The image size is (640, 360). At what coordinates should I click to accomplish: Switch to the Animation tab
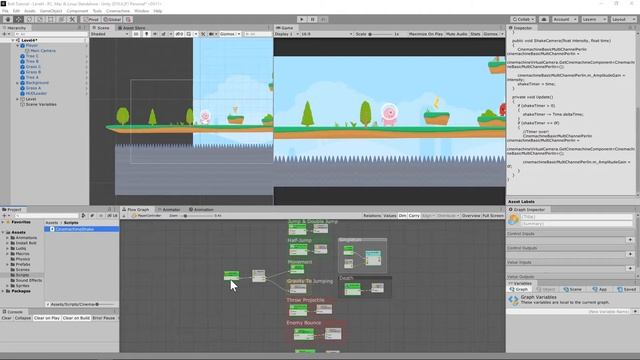pyautogui.click(x=201, y=209)
